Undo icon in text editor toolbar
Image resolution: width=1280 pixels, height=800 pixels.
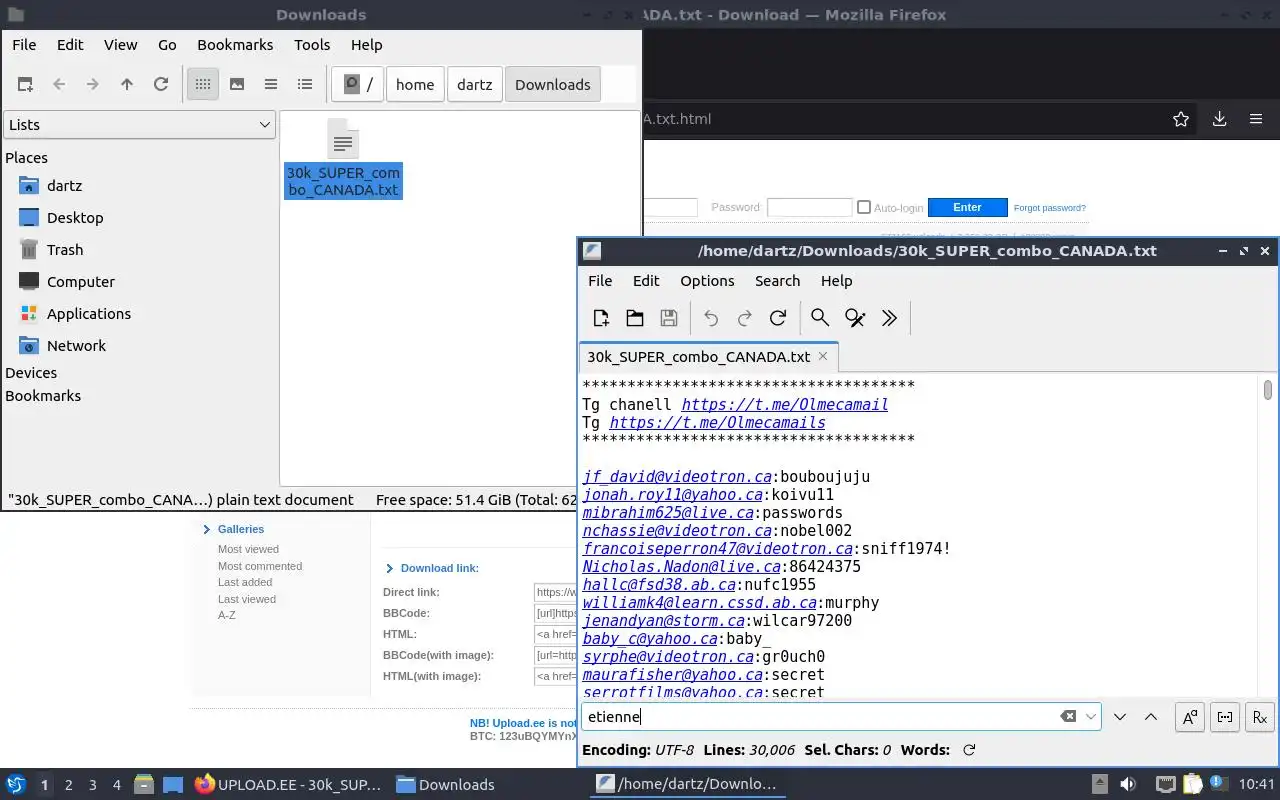click(x=711, y=318)
